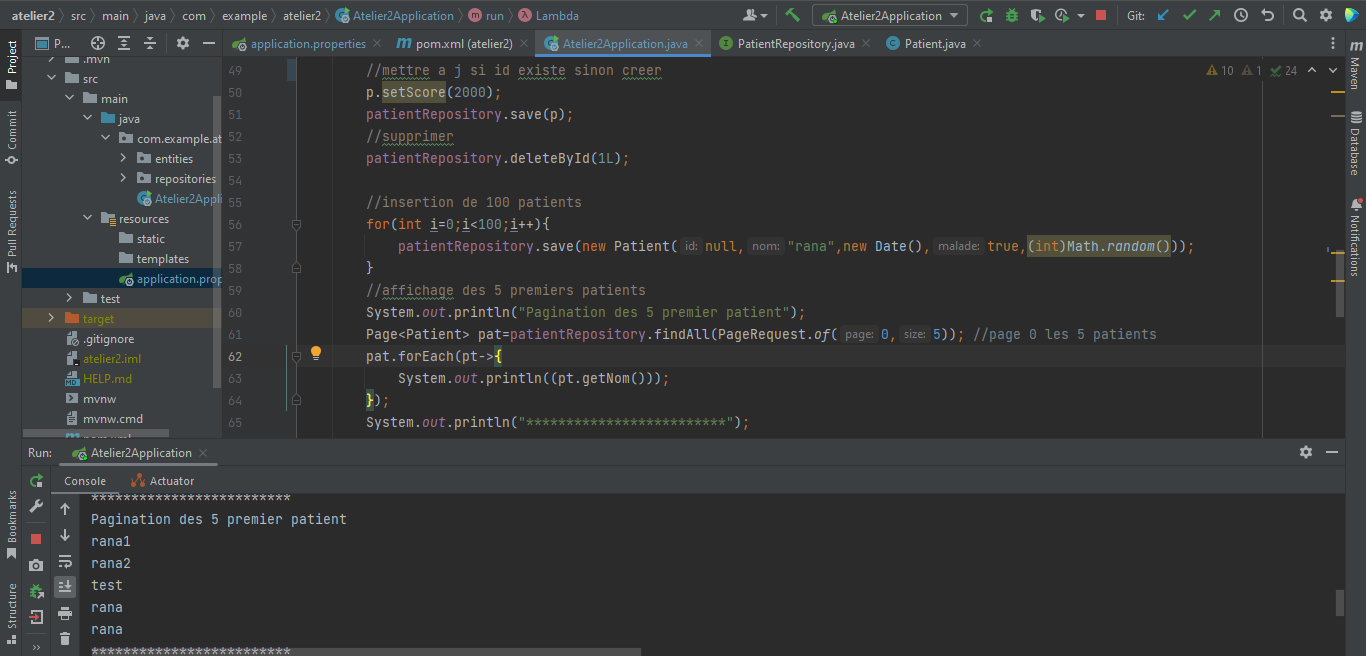Viewport: 1366px width, 656px height.
Task: Rerun Atelier2Application from the Run panel
Action: 35,481
